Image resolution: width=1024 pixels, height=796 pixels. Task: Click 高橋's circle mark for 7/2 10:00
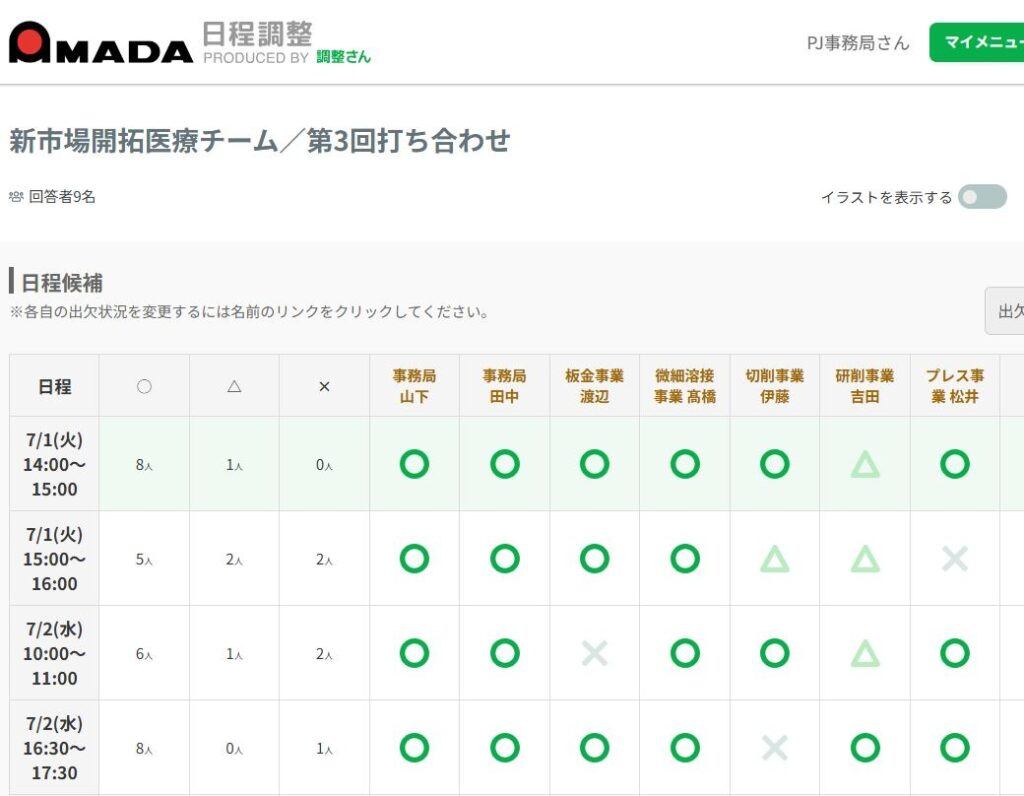point(685,654)
